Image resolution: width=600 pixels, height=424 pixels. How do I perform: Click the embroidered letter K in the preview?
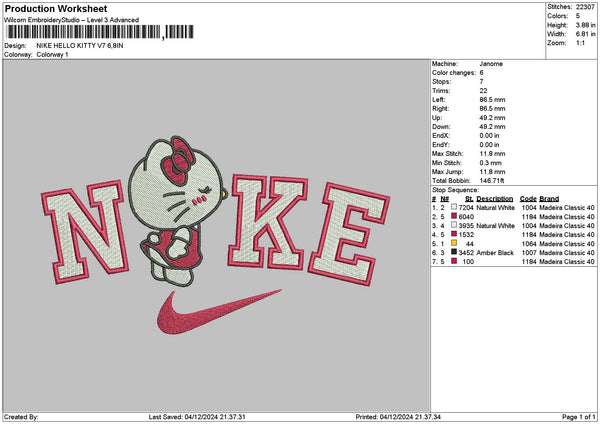tap(267, 222)
